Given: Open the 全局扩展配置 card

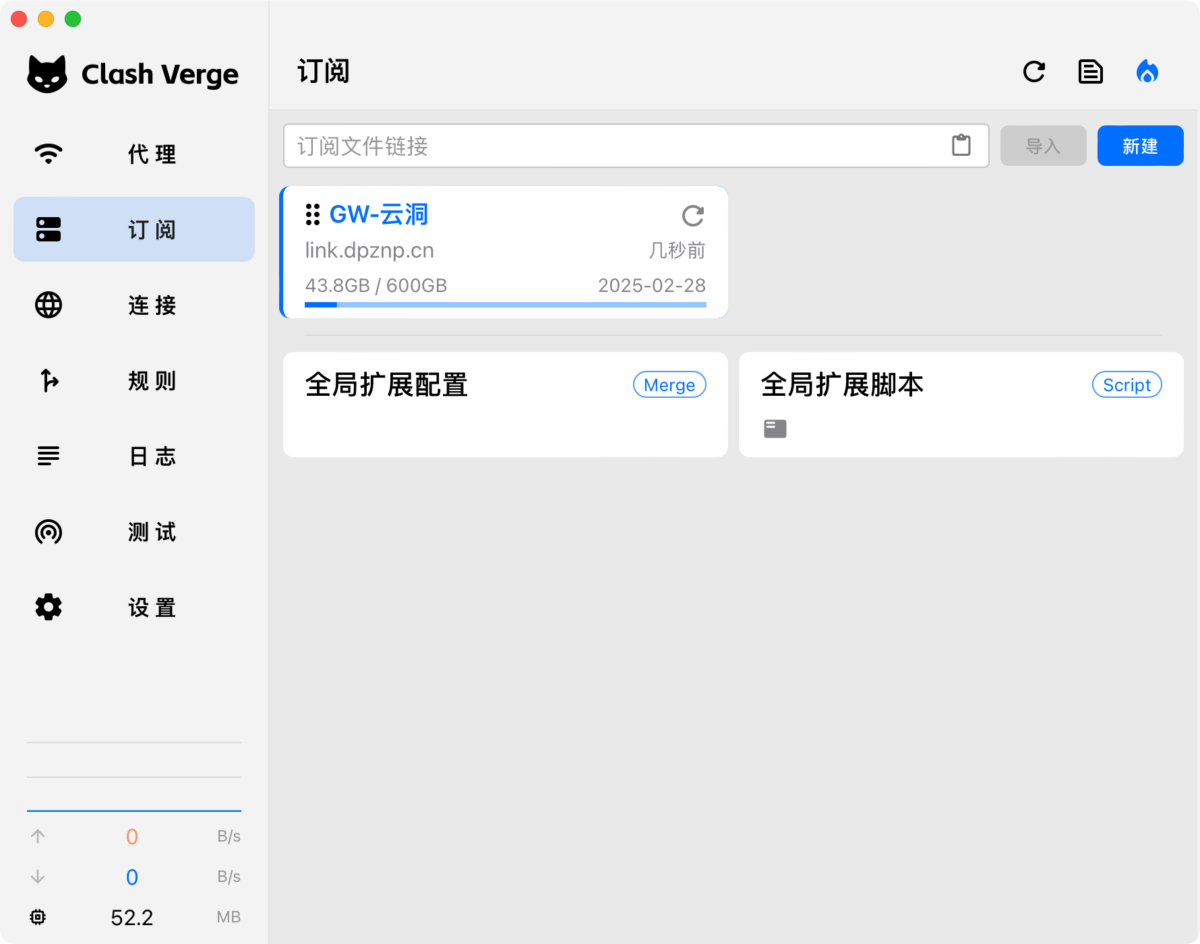Looking at the screenshot, I should (x=505, y=404).
